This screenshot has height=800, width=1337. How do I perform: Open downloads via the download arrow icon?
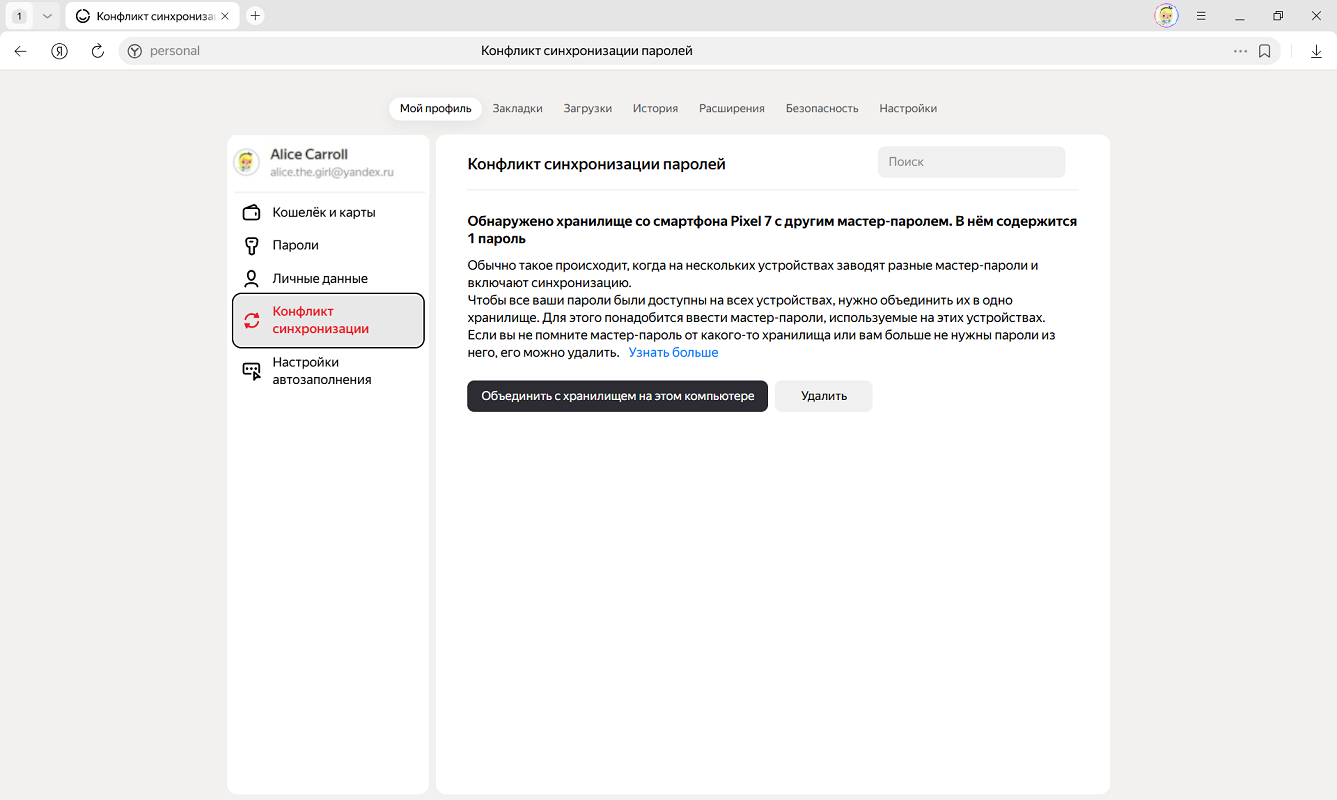1316,51
